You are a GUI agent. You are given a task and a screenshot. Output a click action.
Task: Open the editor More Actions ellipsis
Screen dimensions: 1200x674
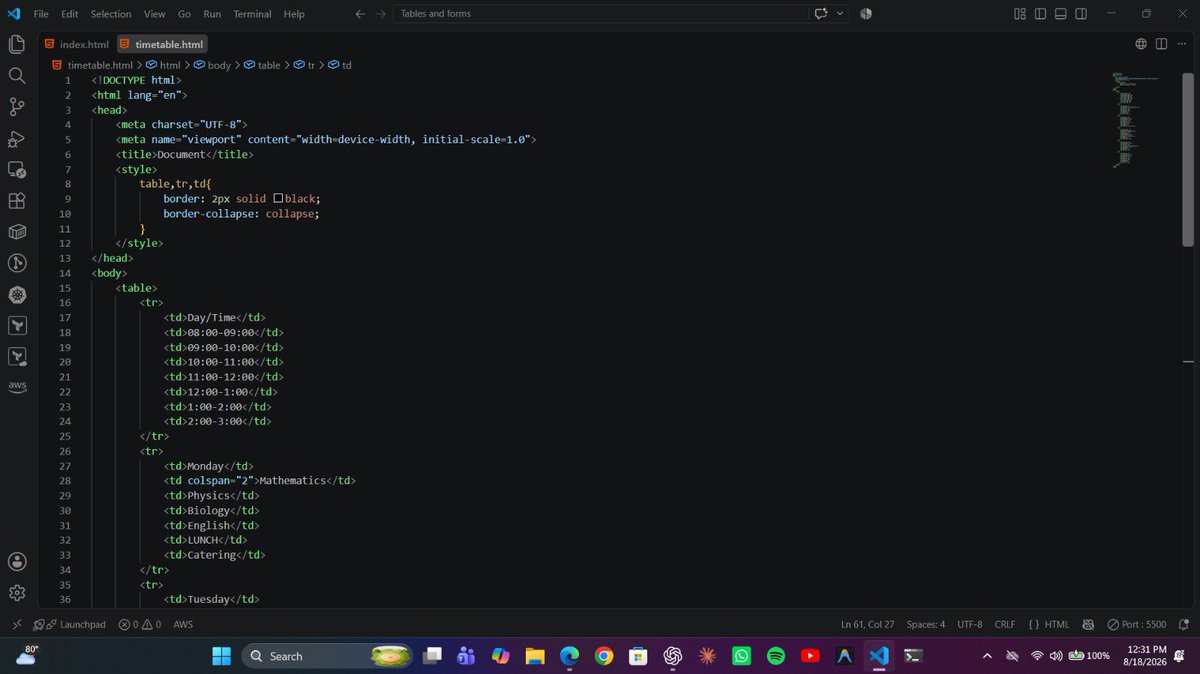[1181, 44]
